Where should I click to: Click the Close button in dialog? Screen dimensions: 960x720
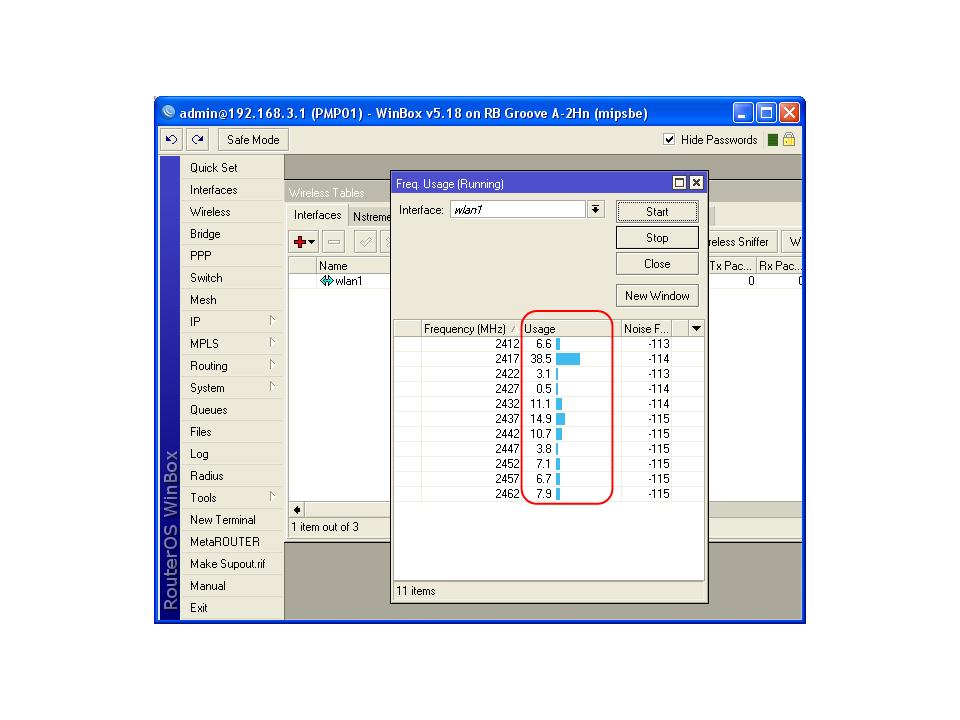[x=657, y=264]
